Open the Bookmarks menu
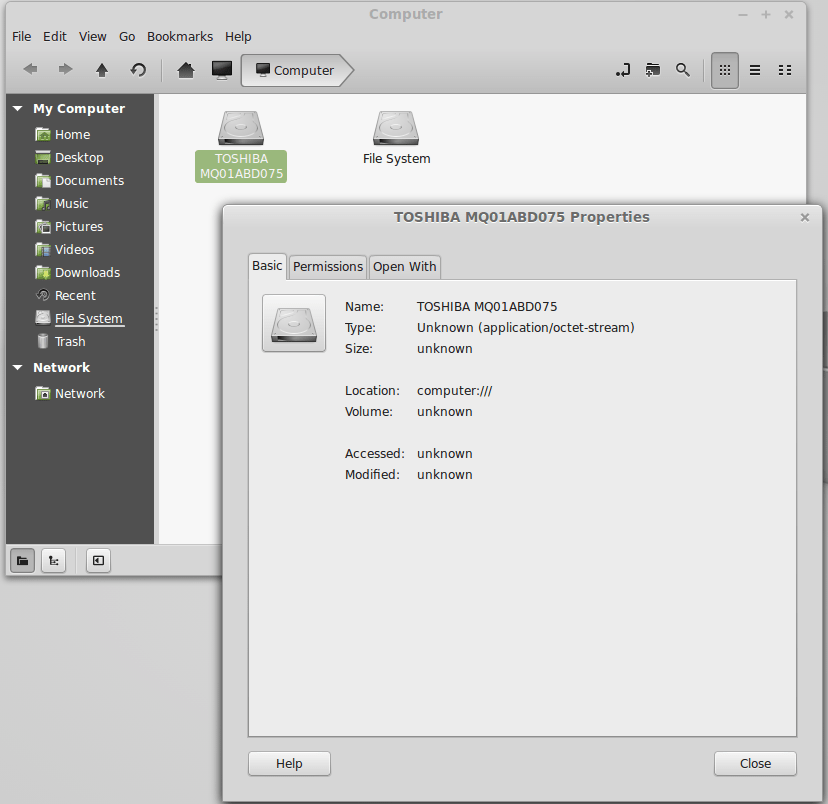The width and height of the screenshot is (828, 804). point(179,36)
